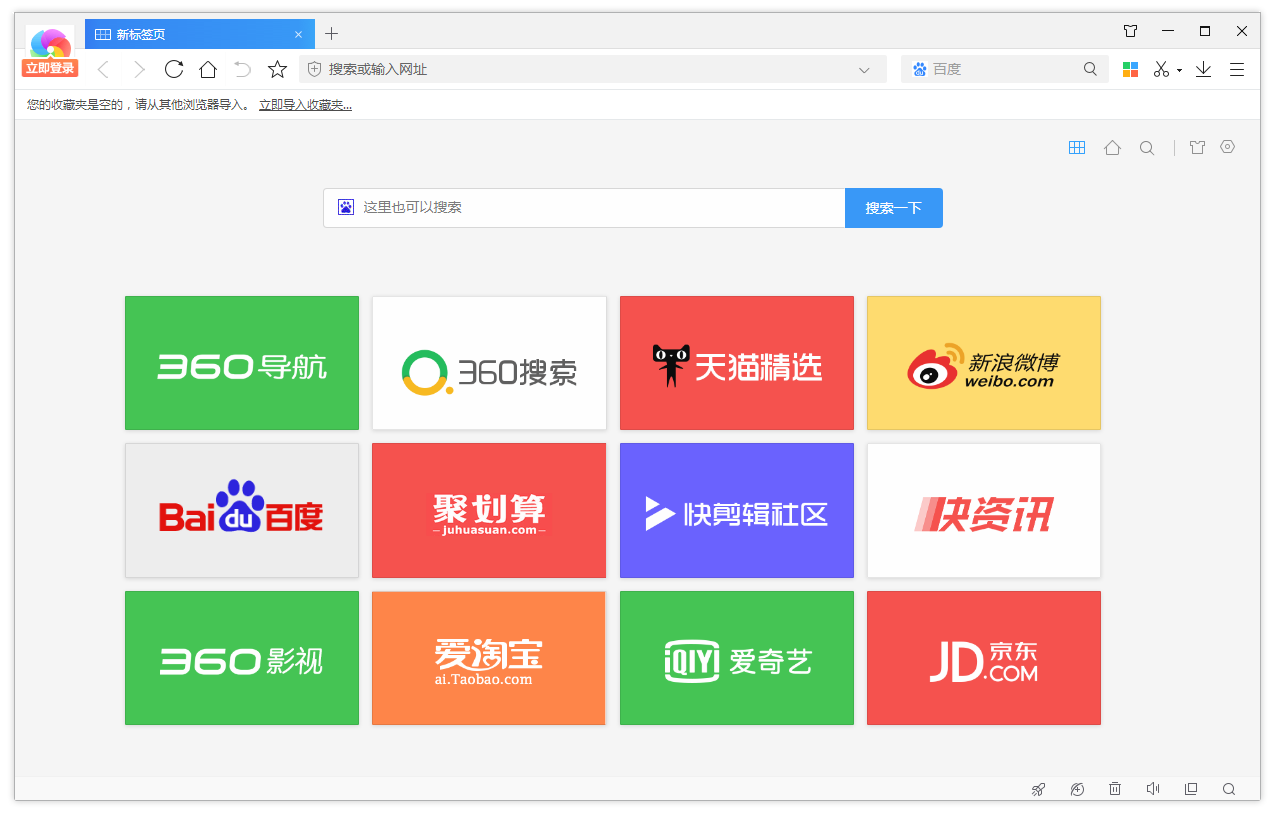The height and width of the screenshot is (813, 1273).
Task: Open the downloads manager icon
Action: (x=1203, y=69)
